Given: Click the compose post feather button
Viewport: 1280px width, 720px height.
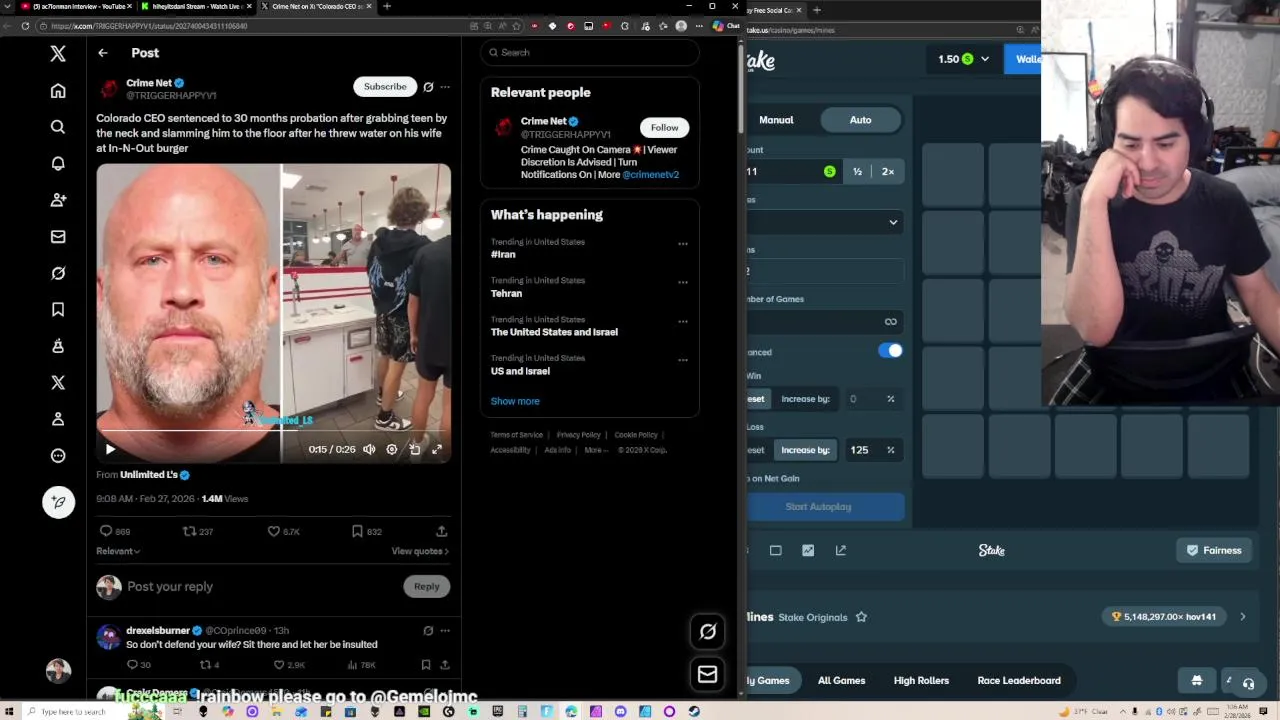Looking at the screenshot, I should (x=58, y=502).
